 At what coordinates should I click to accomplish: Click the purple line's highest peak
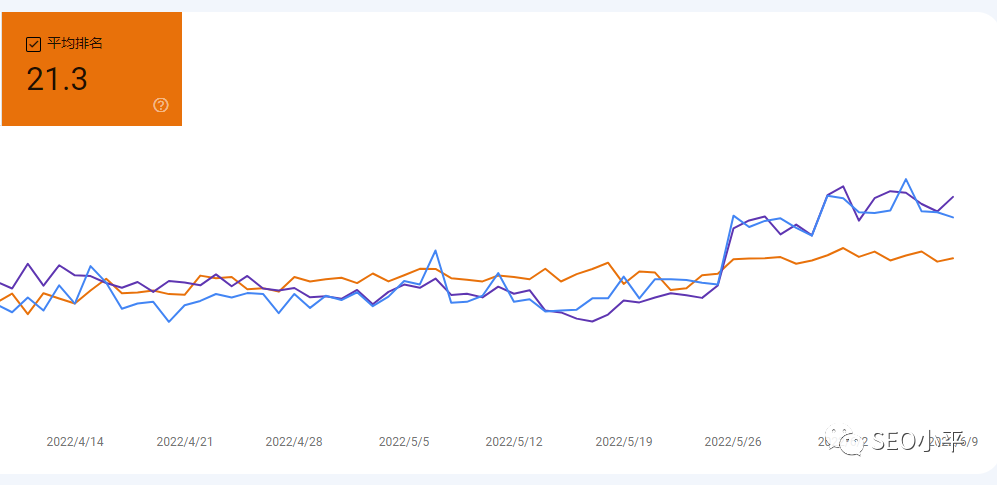[844, 186]
